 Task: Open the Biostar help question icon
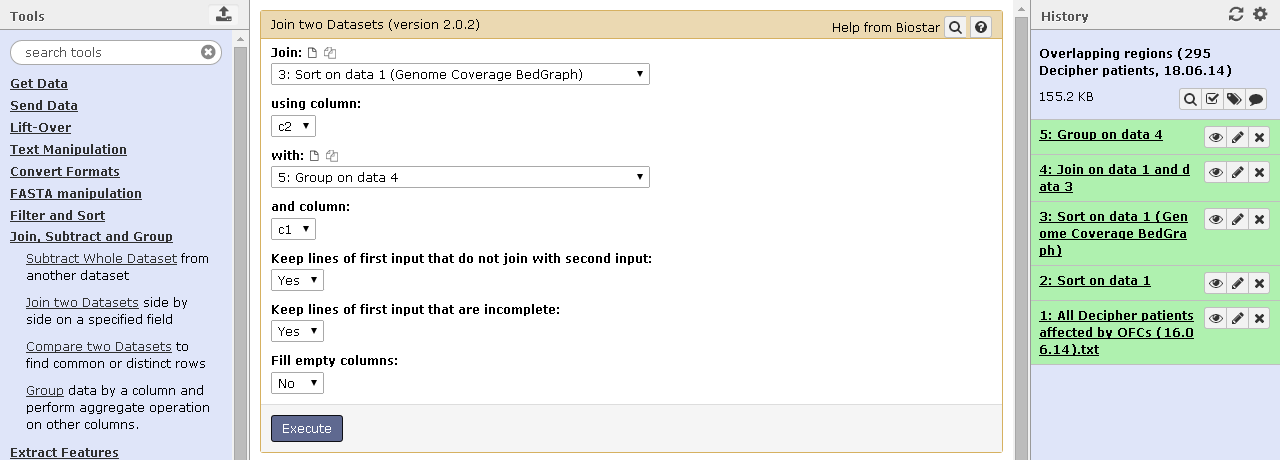981,28
